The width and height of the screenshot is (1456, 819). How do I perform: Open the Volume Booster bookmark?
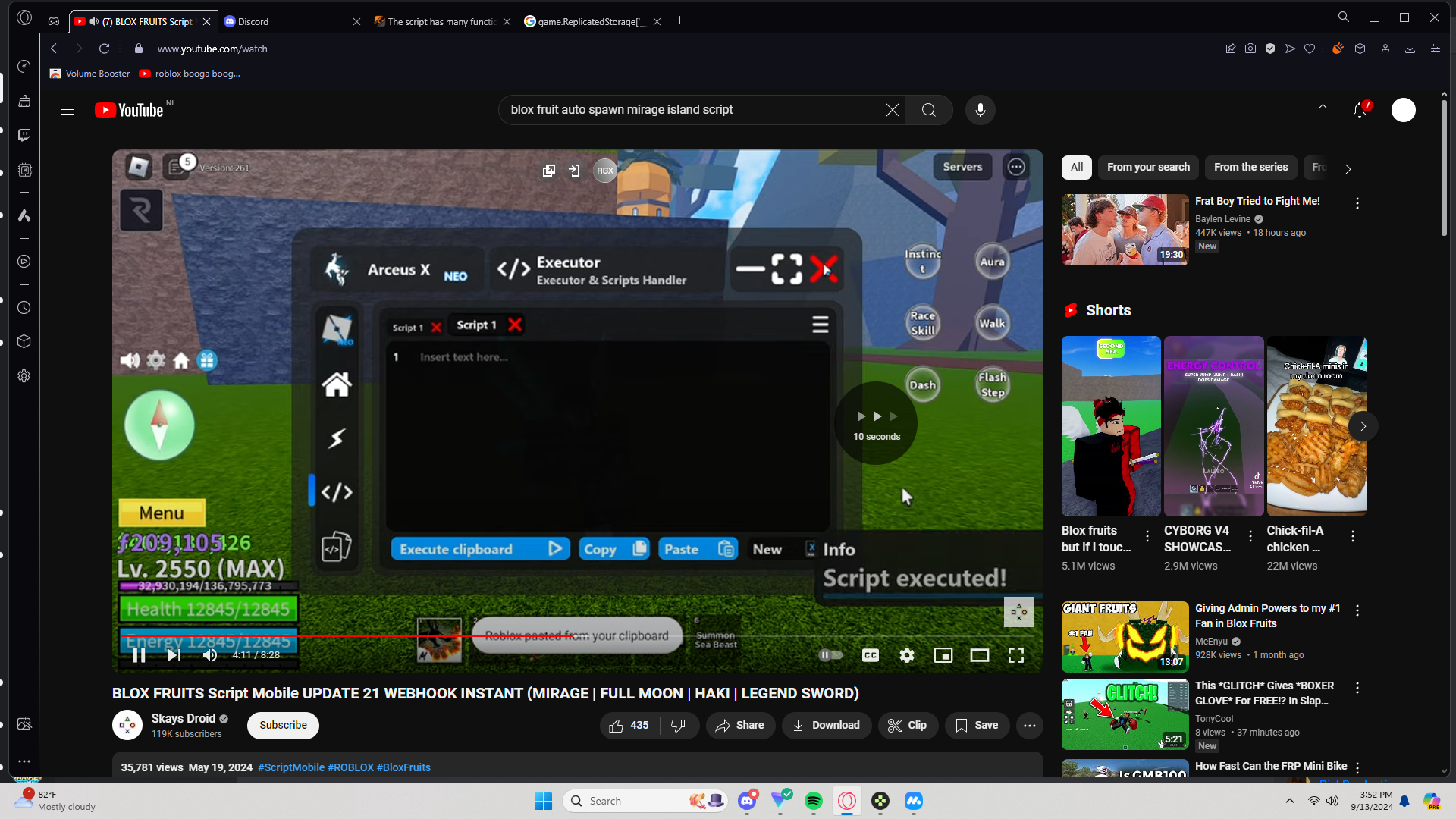click(90, 74)
